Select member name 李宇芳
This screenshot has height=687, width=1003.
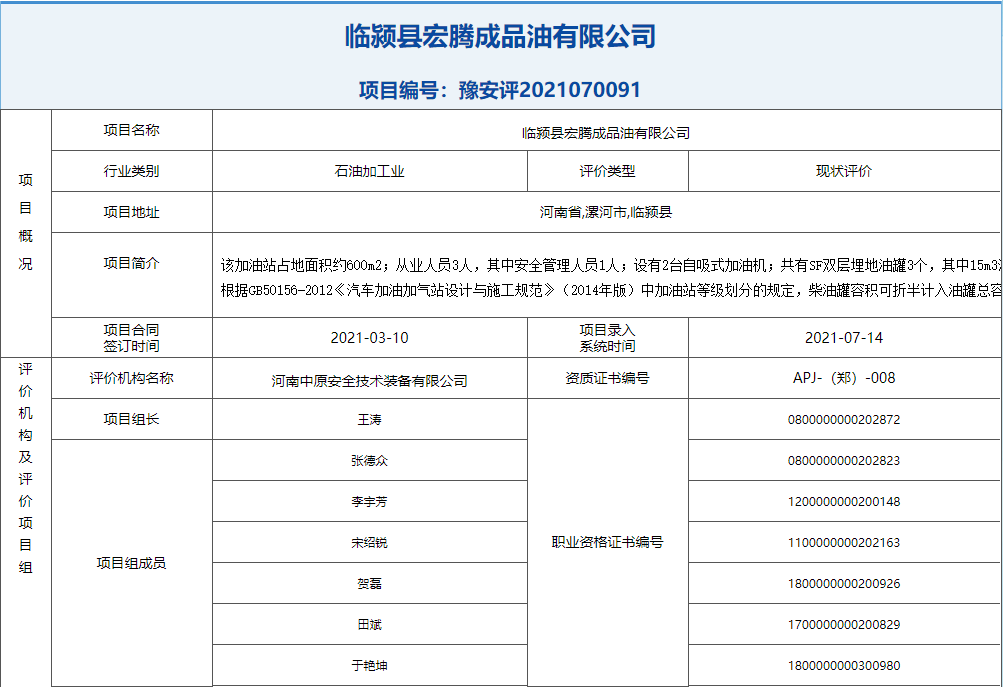point(369,501)
